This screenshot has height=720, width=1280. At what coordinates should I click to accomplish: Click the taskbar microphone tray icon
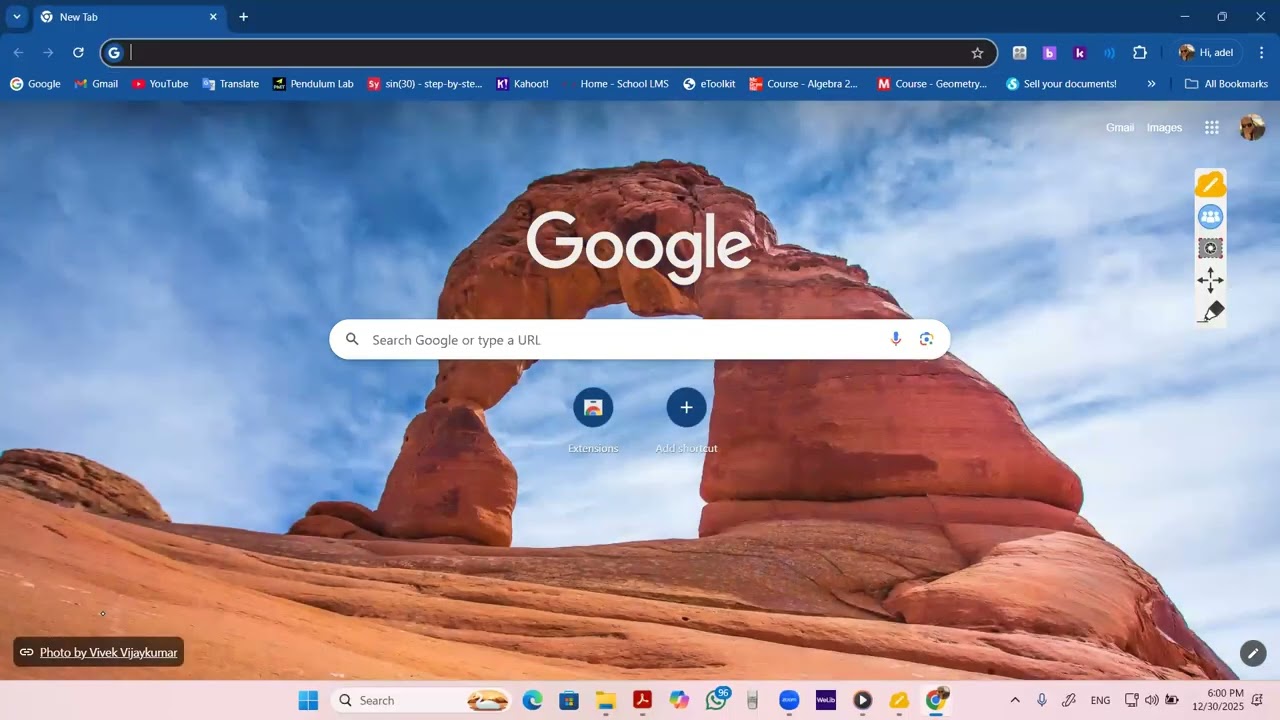(x=1042, y=700)
